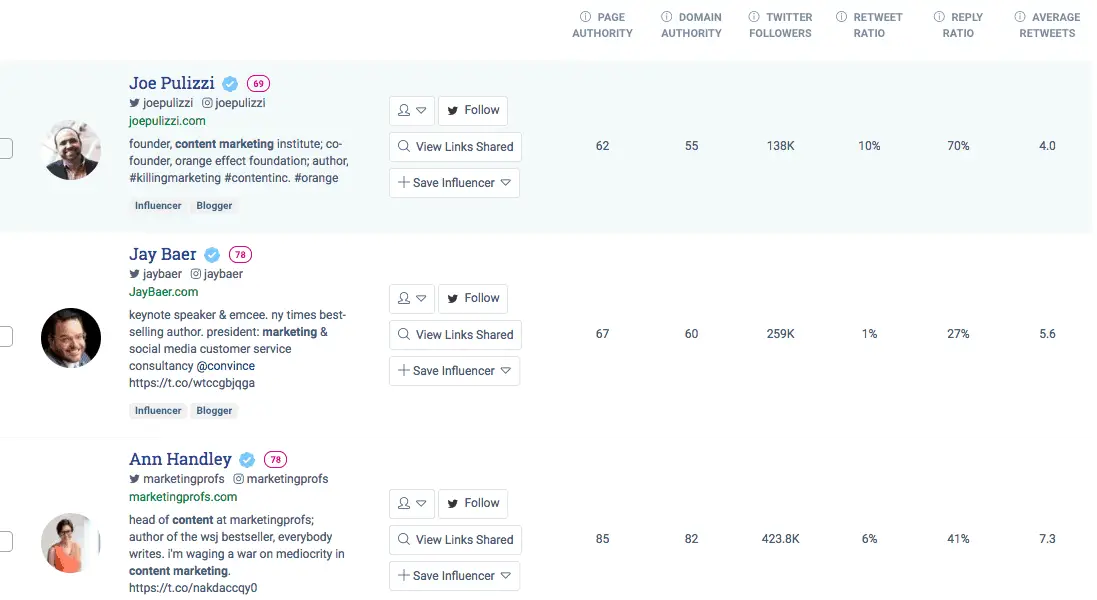Click Influencer tag under Joe Pulizzi
Image resolution: width=1097 pixels, height=600 pixels.
[x=158, y=206]
